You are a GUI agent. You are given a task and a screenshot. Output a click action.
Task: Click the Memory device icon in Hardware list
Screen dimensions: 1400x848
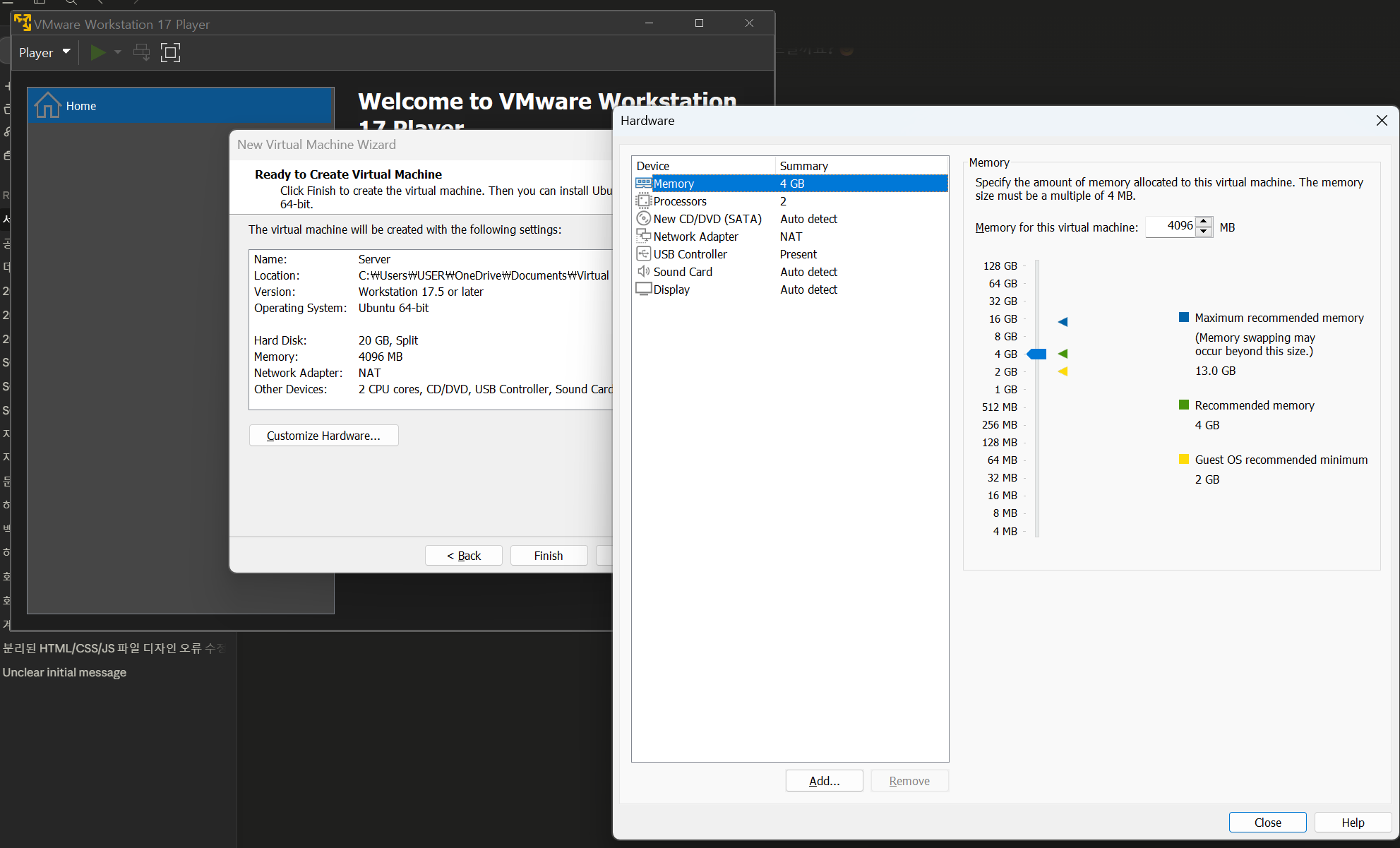643,184
